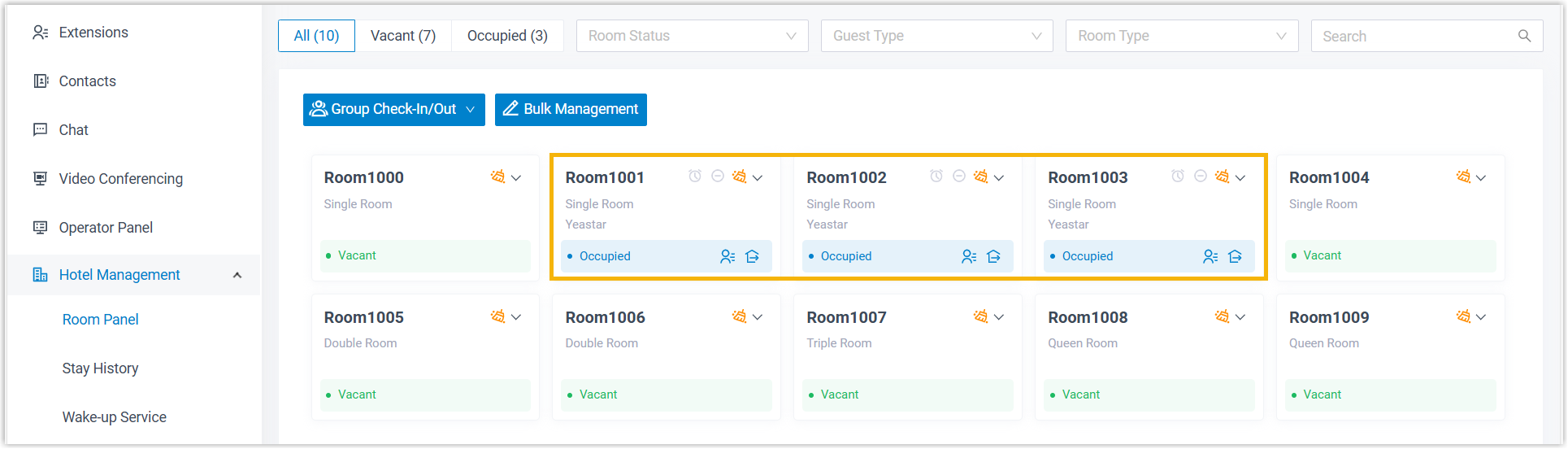The width and height of the screenshot is (1568, 449).
Task: Switch to the Vacant (7) tab
Action: pyautogui.click(x=403, y=36)
